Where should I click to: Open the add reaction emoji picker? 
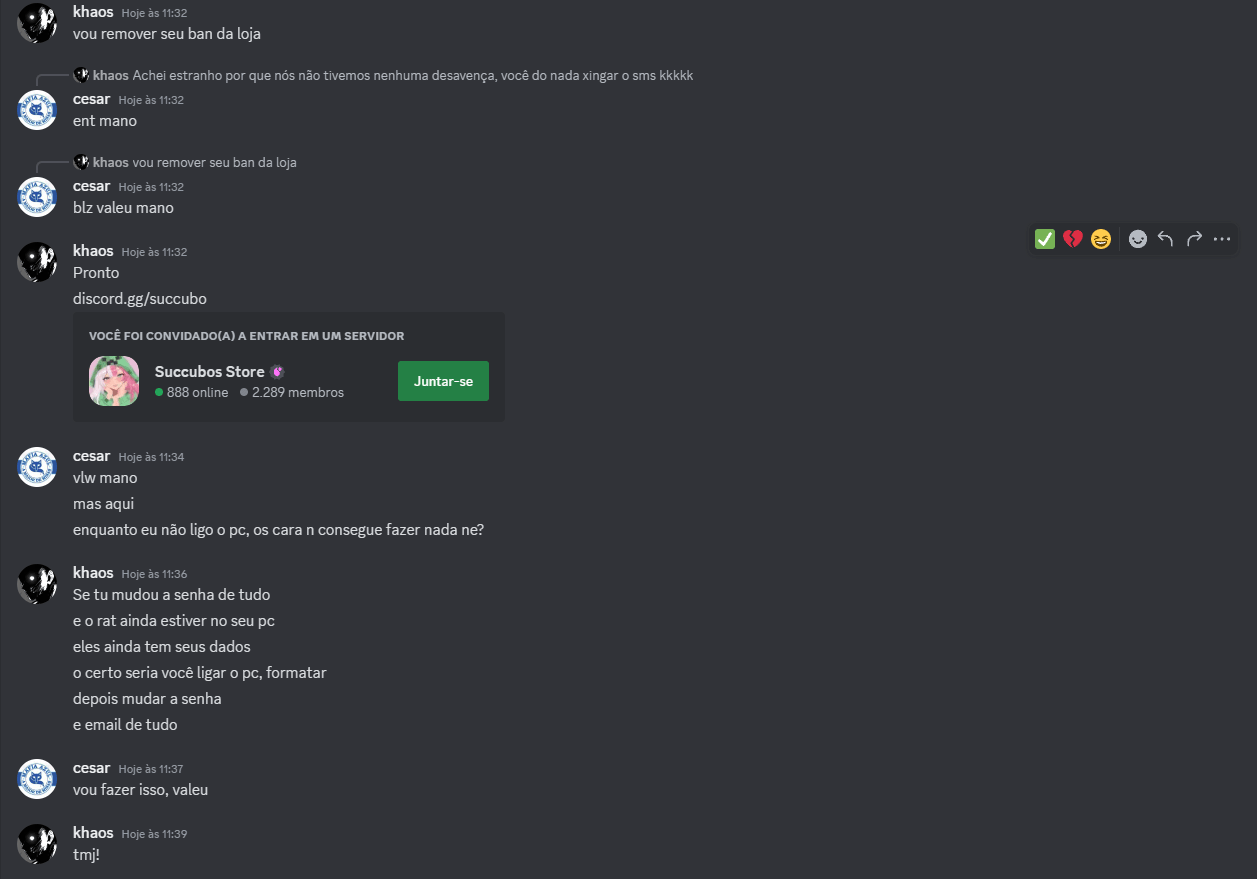(x=1138, y=239)
